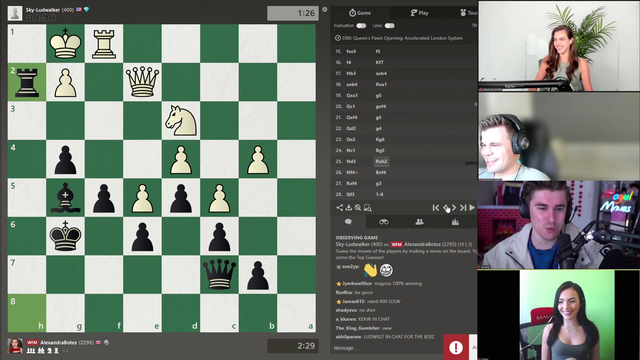The width and height of the screenshot is (640, 360).
Task: Click the waving hand emoji in chat
Action: coord(370,270)
